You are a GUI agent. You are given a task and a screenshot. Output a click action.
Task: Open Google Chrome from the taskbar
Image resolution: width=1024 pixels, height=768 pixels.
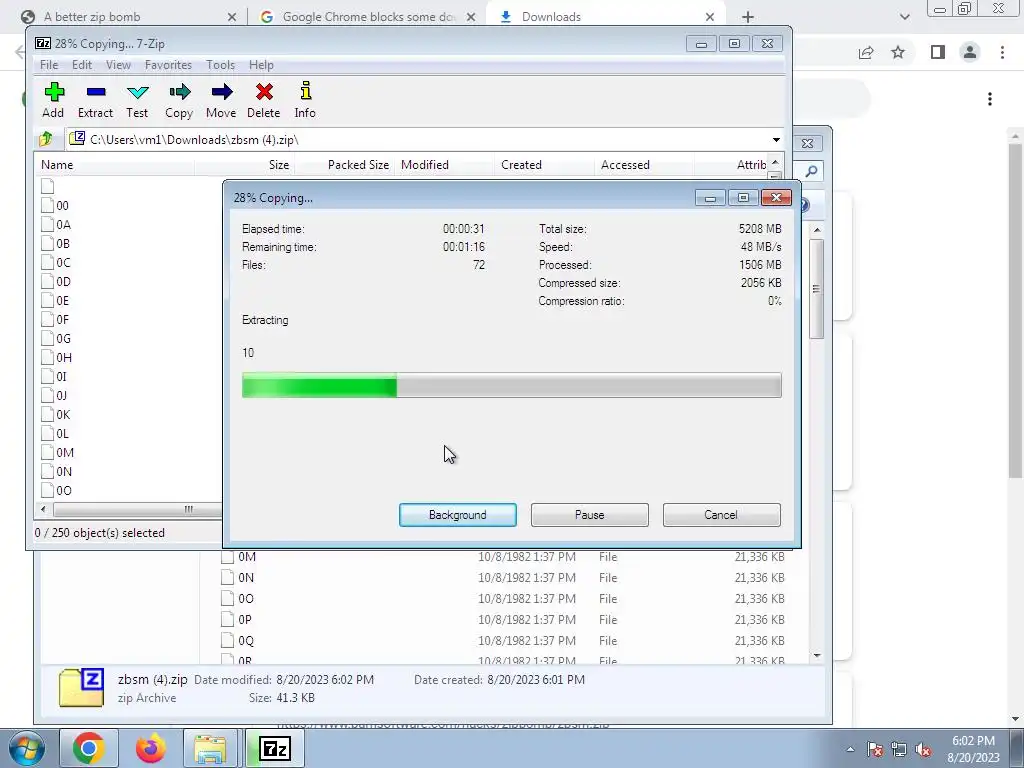pos(89,748)
